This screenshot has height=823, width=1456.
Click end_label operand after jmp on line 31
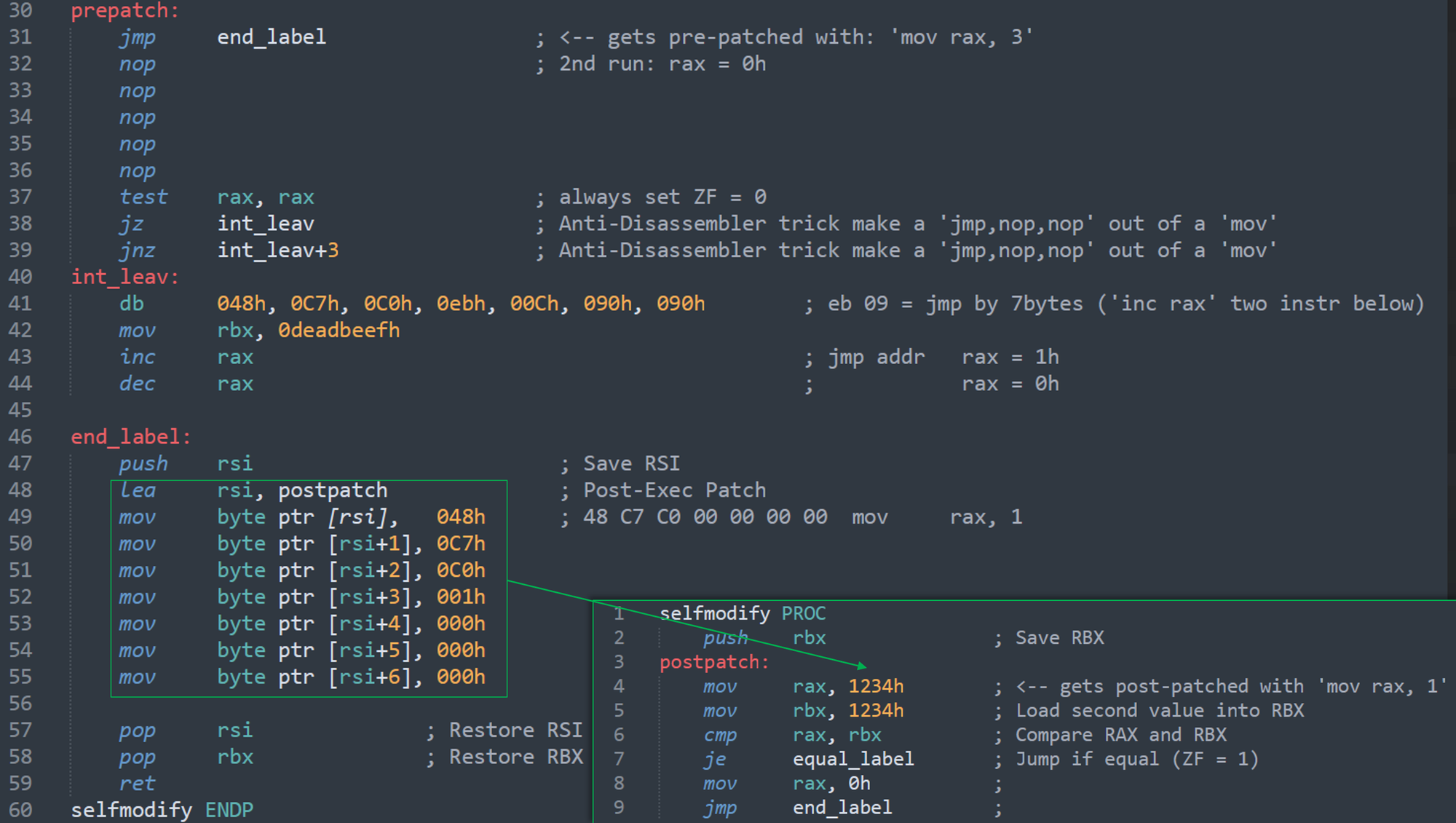coord(272,37)
